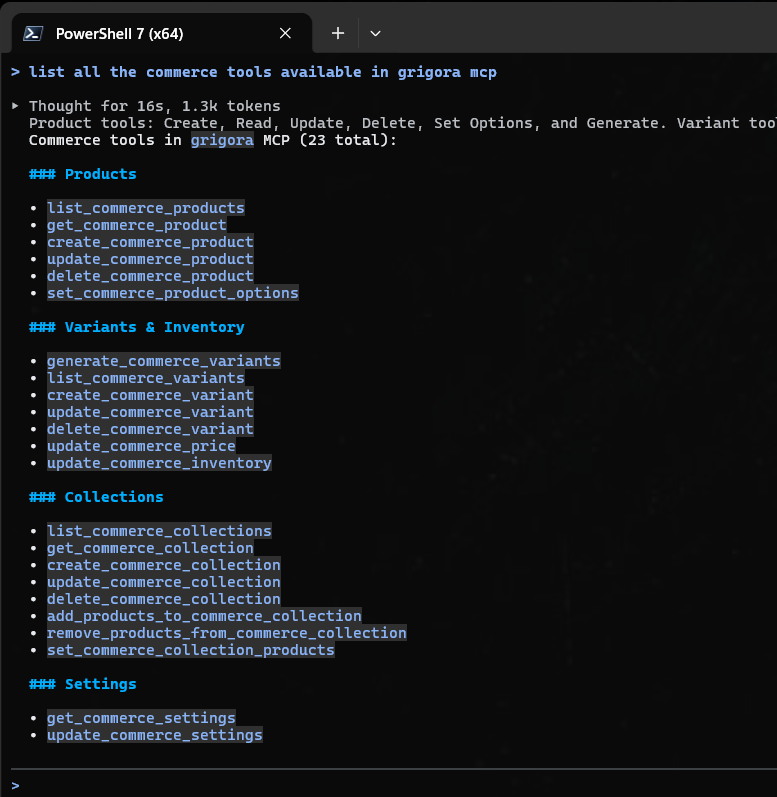Image resolution: width=777 pixels, height=797 pixels.
Task: Click 'create_commerce_product' entry
Action: (150, 242)
